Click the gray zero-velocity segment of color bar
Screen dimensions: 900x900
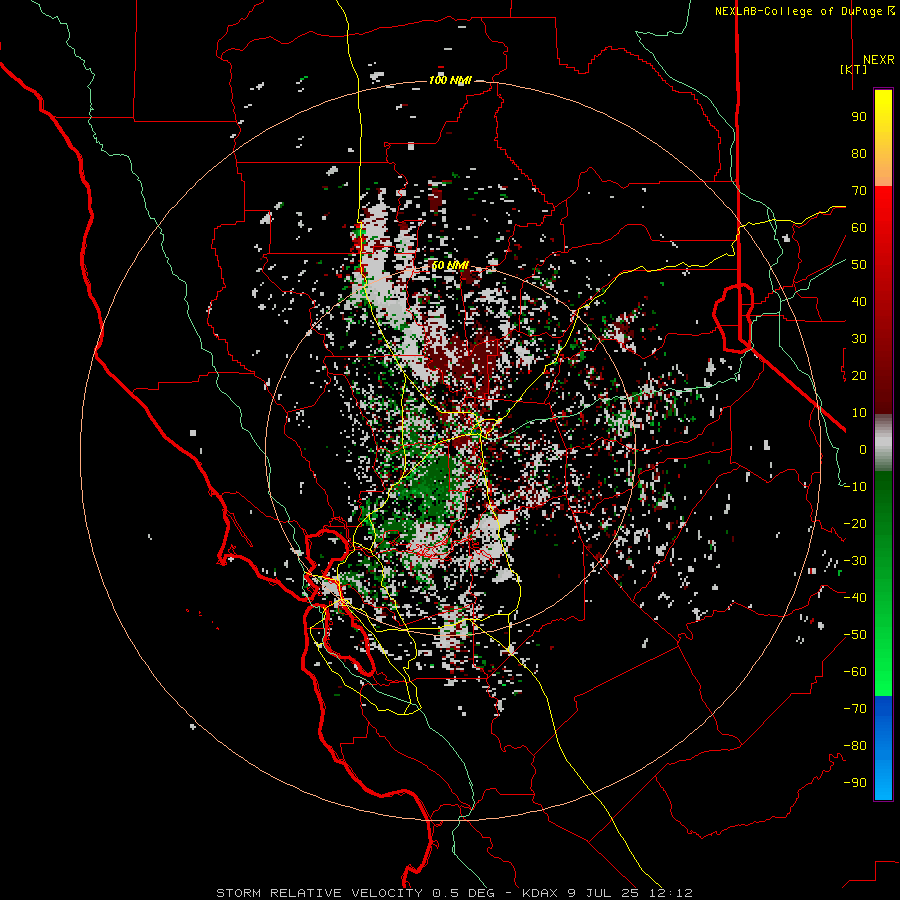click(x=883, y=442)
